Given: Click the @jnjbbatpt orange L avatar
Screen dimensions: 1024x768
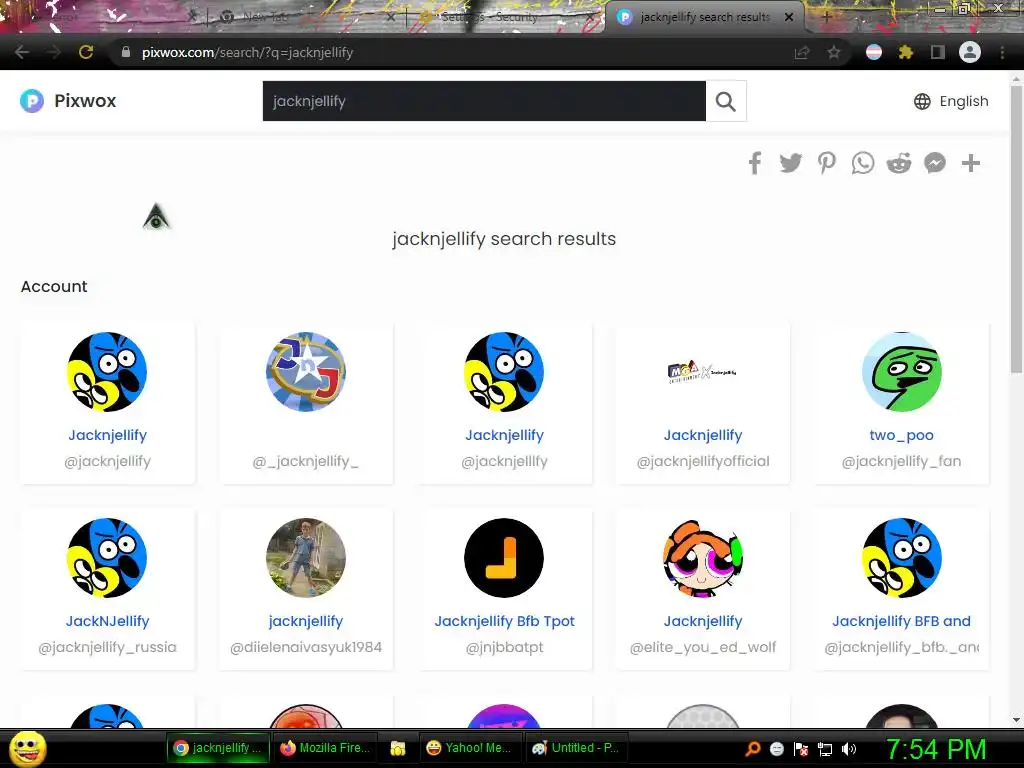Looking at the screenshot, I should [504, 558].
